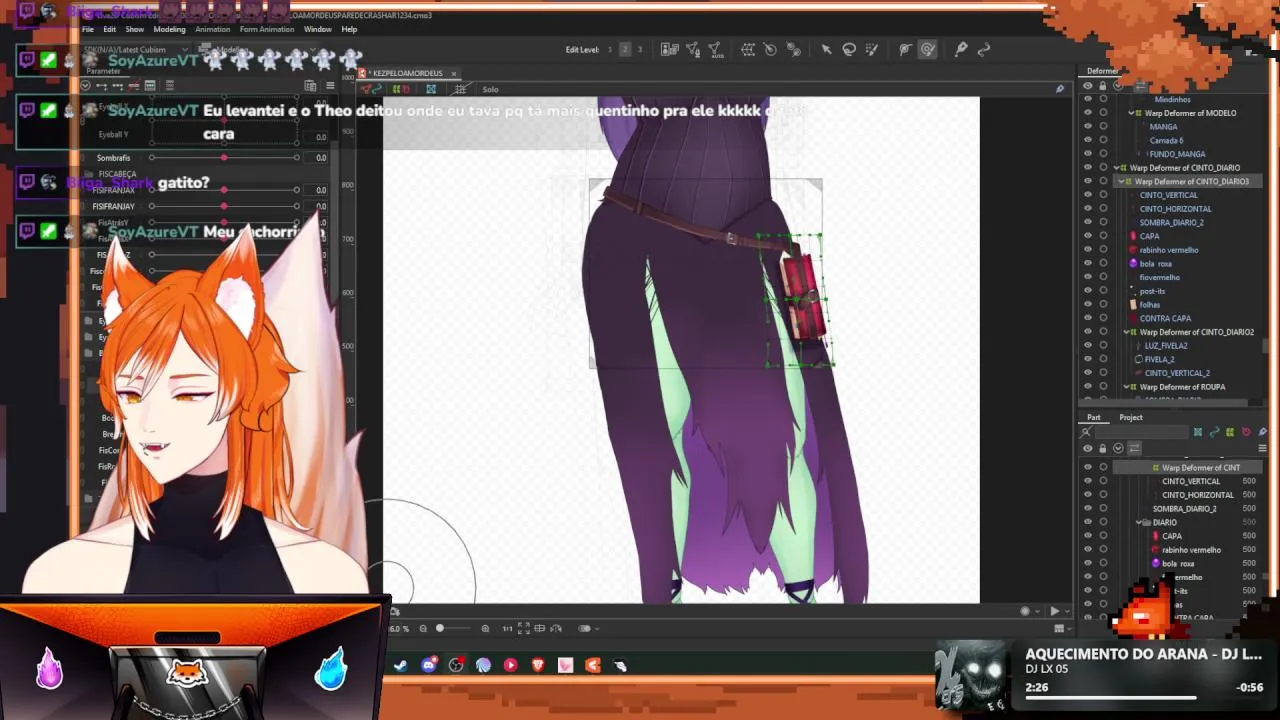
Task: Hide CINTO_HORIZONTAL in Deformer panel
Action: click(1088, 209)
